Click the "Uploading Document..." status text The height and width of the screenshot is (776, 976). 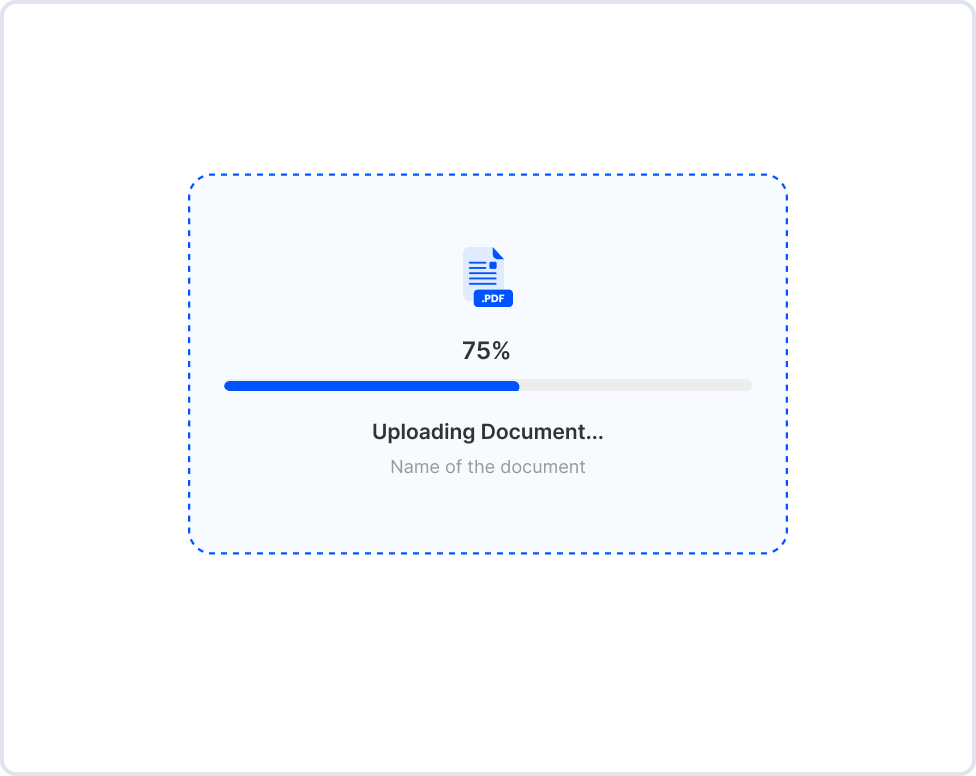pyautogui.click(x=488, y=432)
